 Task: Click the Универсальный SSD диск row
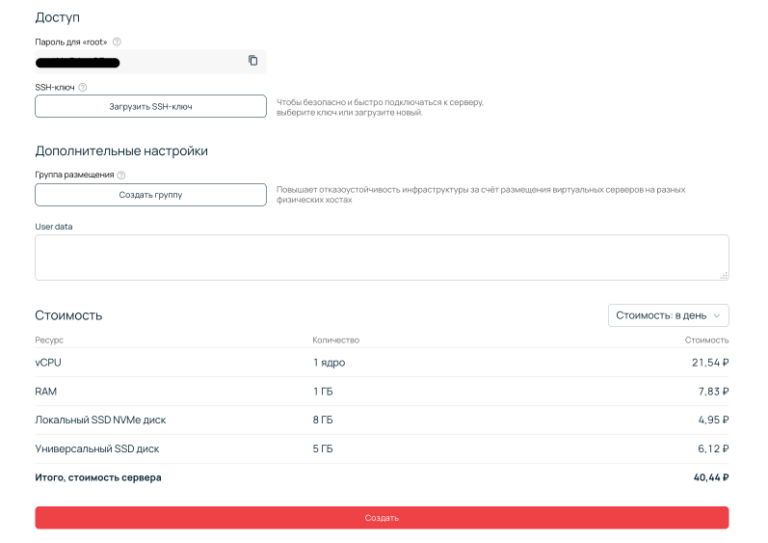[x=381, y=449]
